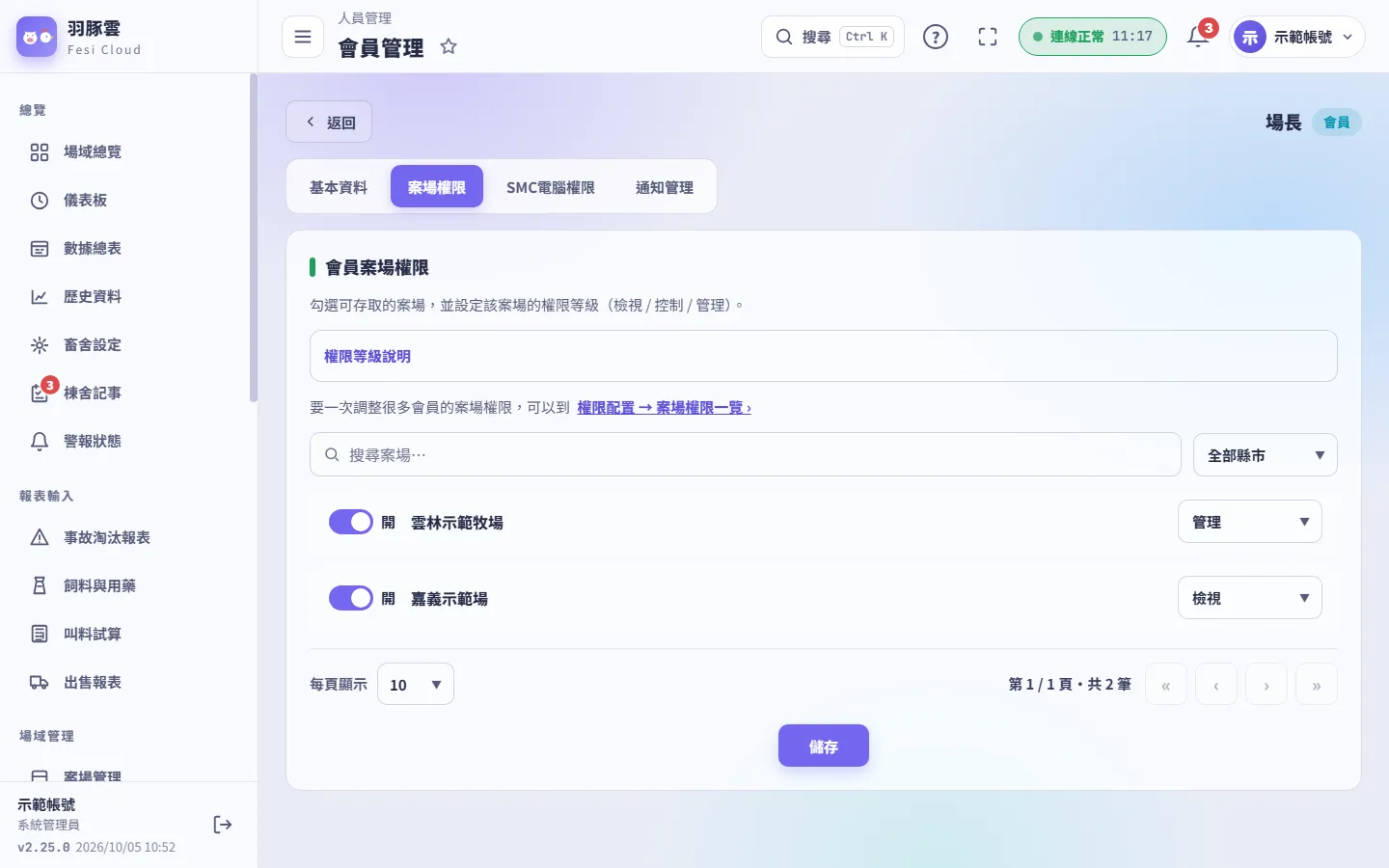The height and width of the screenshot is (868, 1389).
Task: Expand 權限等級說明 section
Action: coord(824,356)
